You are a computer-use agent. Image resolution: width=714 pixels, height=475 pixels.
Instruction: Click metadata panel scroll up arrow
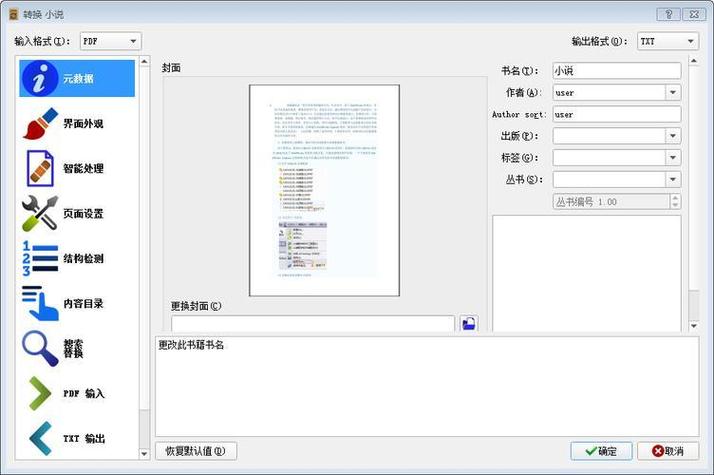(x=694, y=61)
